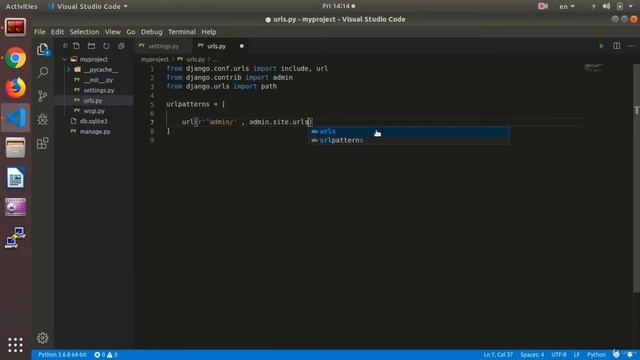The width and height of the screenshot is (640, 360).
Task: Open wsgi.py in the explorer
Action: [x=94, y=111]
